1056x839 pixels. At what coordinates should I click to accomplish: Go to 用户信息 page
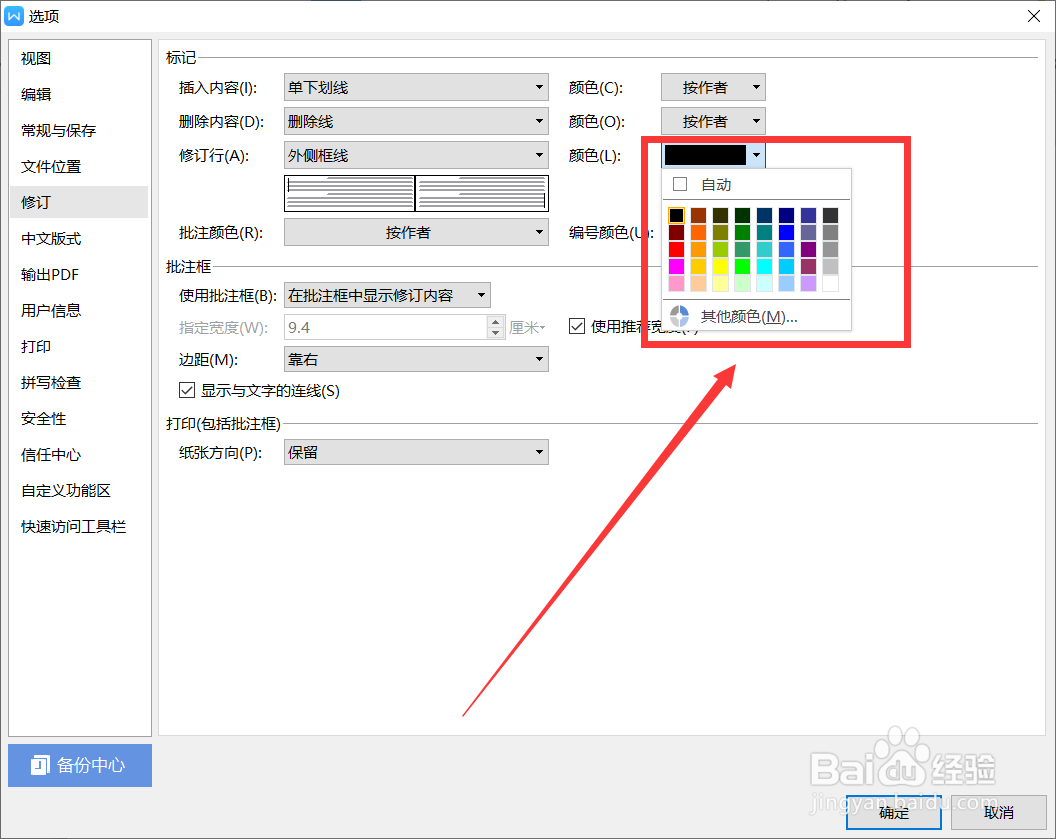tap(79, 310)
